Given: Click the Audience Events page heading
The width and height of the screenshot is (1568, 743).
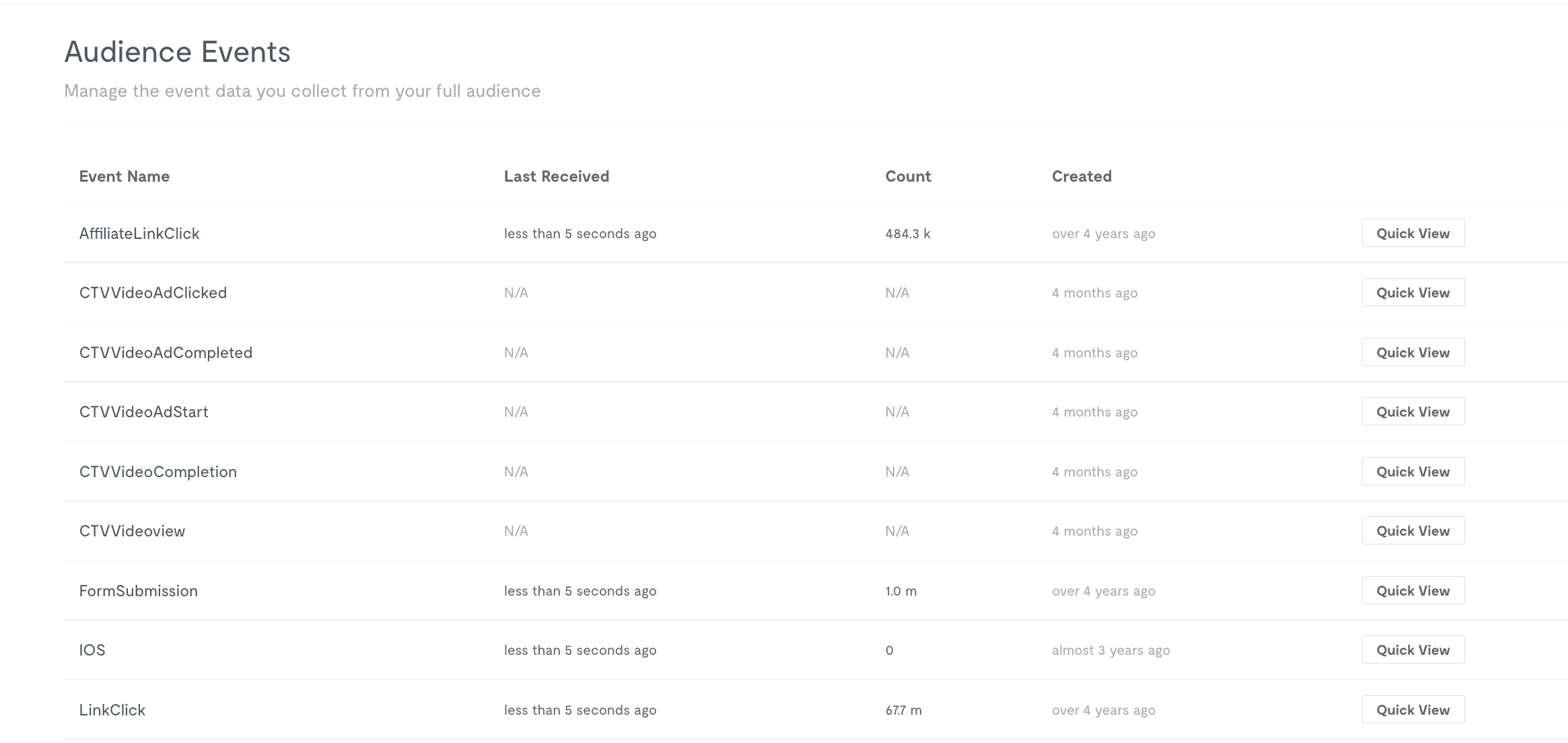Looking at the screenshot, I should point(177,52).
